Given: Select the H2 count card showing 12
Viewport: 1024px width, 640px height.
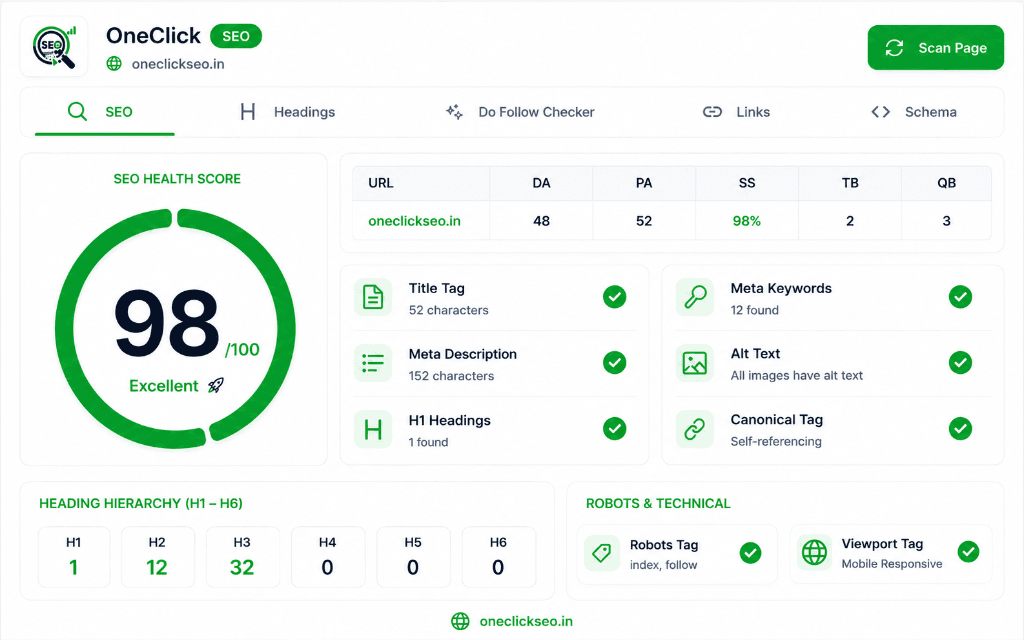Looking at the screenshot, I should (x=157, y=557).
